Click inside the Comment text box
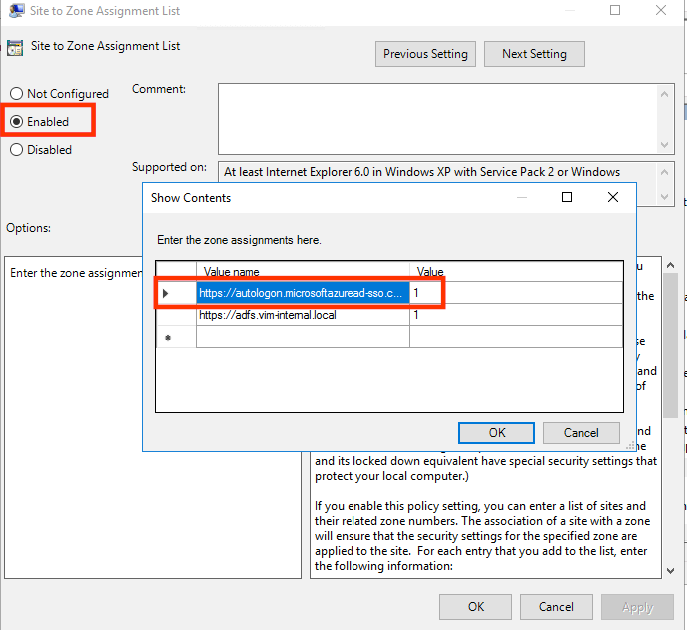687x630 pixels. (x=437, y=118)
